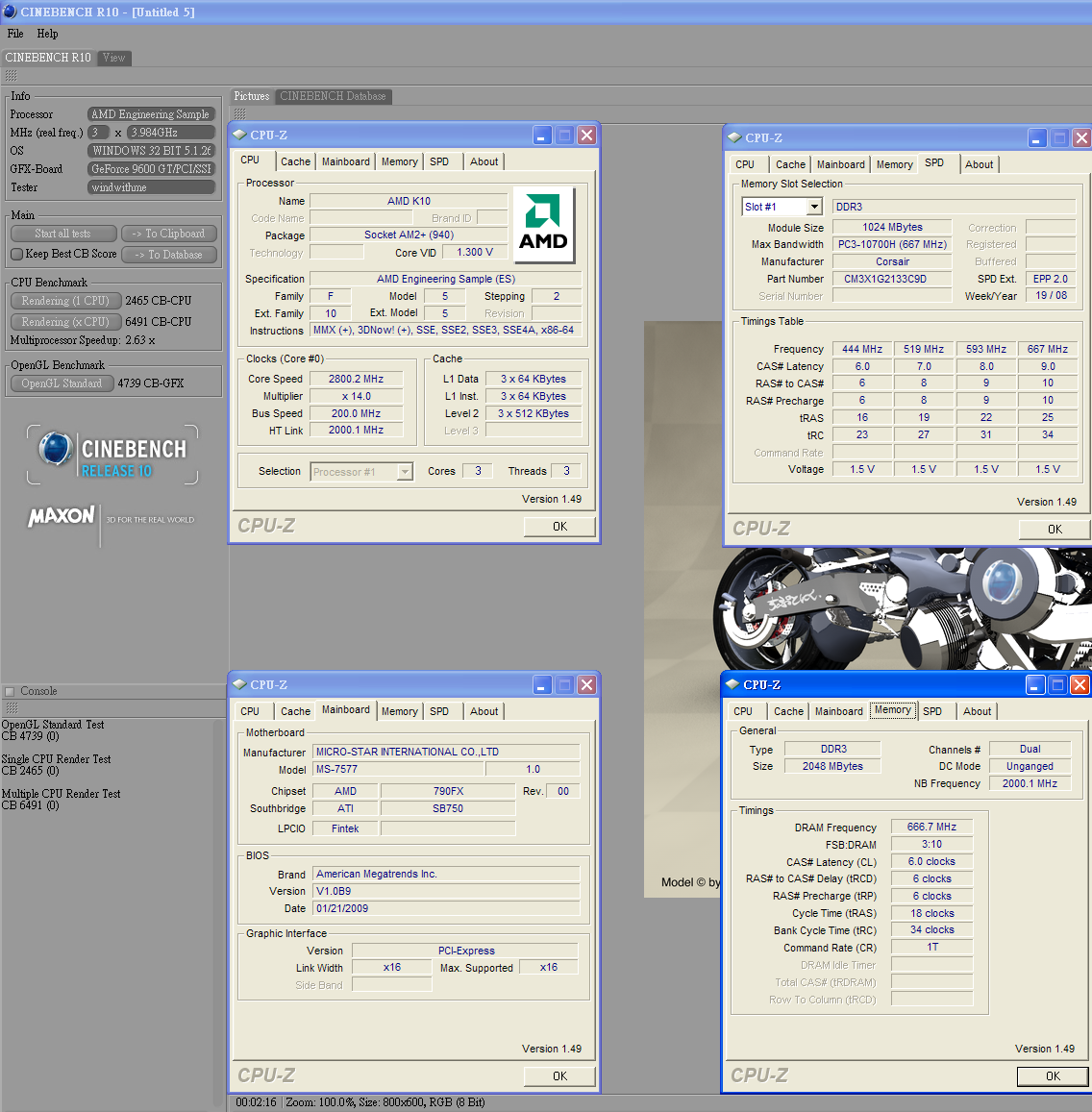This screenshot has height=1112, width=1092.
Task: Select the View tab beside CINEBENCH R10
Action: (113, 58)
